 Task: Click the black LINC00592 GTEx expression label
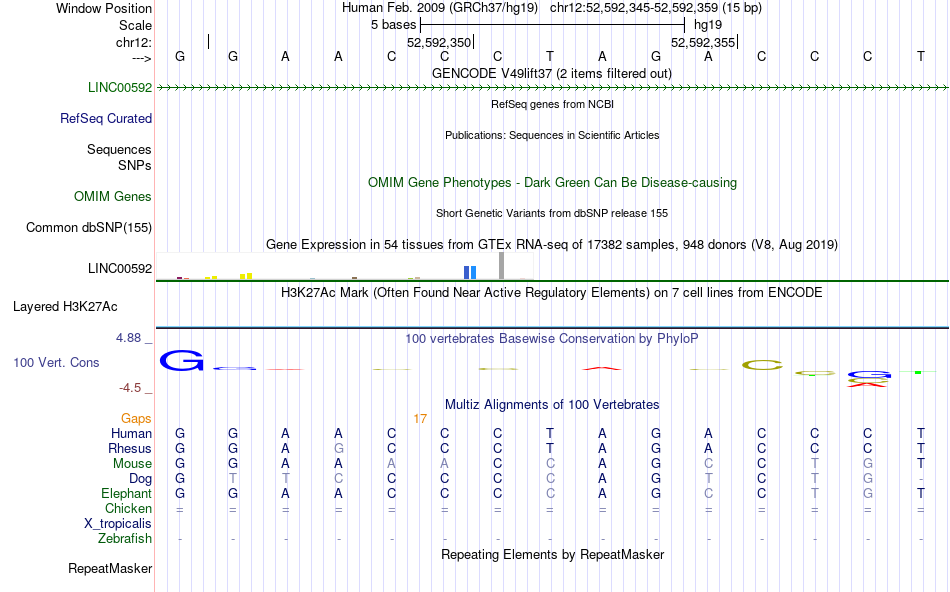point(120,268)
